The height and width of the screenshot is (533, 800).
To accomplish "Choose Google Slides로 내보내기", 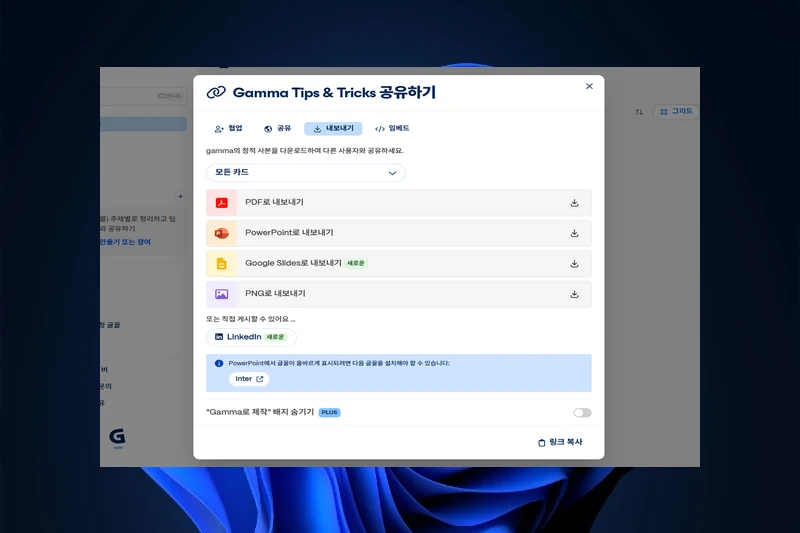I will pos(398,264).
